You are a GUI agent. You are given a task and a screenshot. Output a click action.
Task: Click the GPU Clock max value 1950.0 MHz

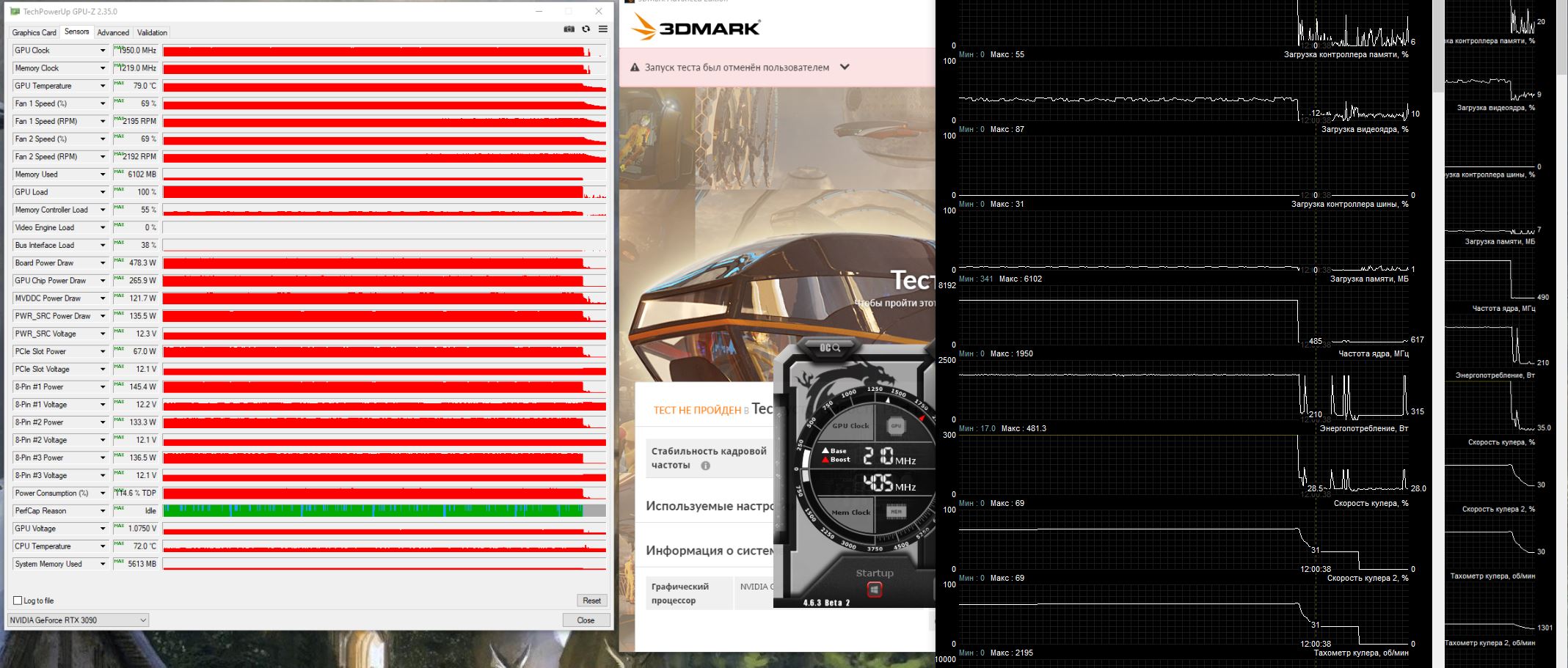pyautogui.click(x=136, y=51)
